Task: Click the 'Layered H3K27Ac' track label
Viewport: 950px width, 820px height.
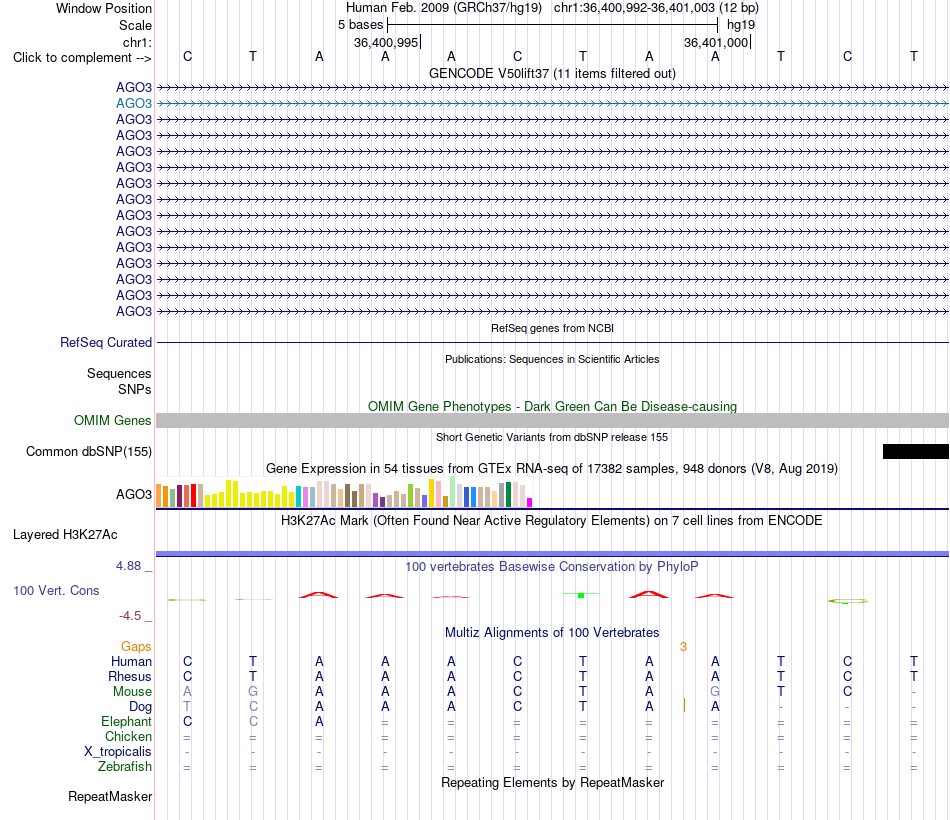Action: click(x=65, y=535)
